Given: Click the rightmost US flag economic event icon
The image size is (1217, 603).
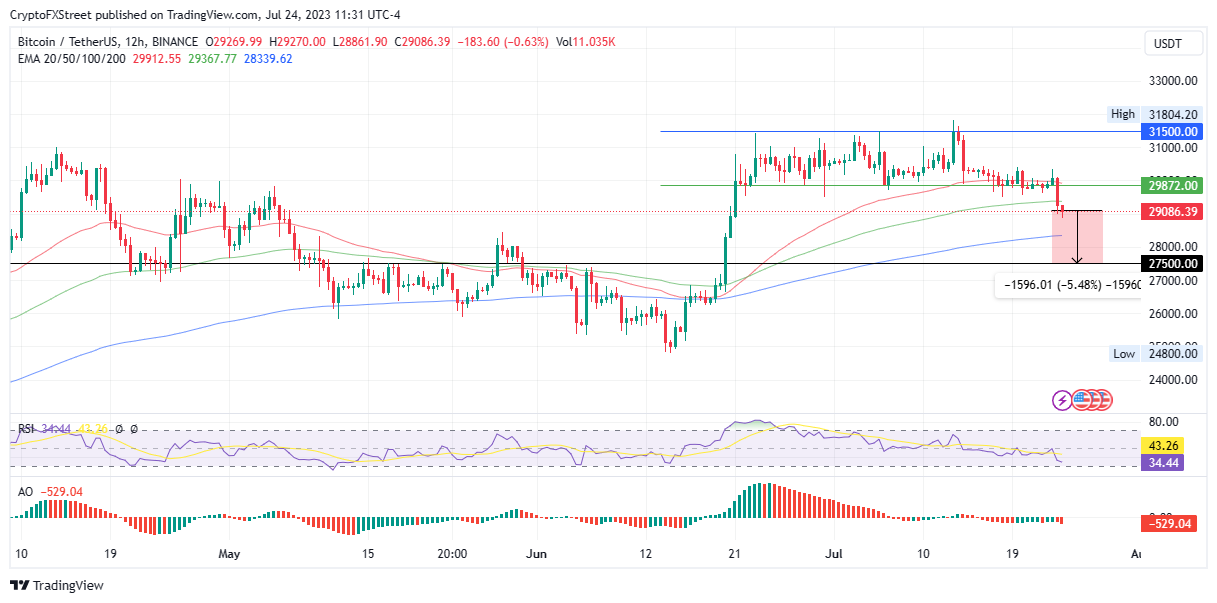Looking at the screenshot, I should [1101, 401].
